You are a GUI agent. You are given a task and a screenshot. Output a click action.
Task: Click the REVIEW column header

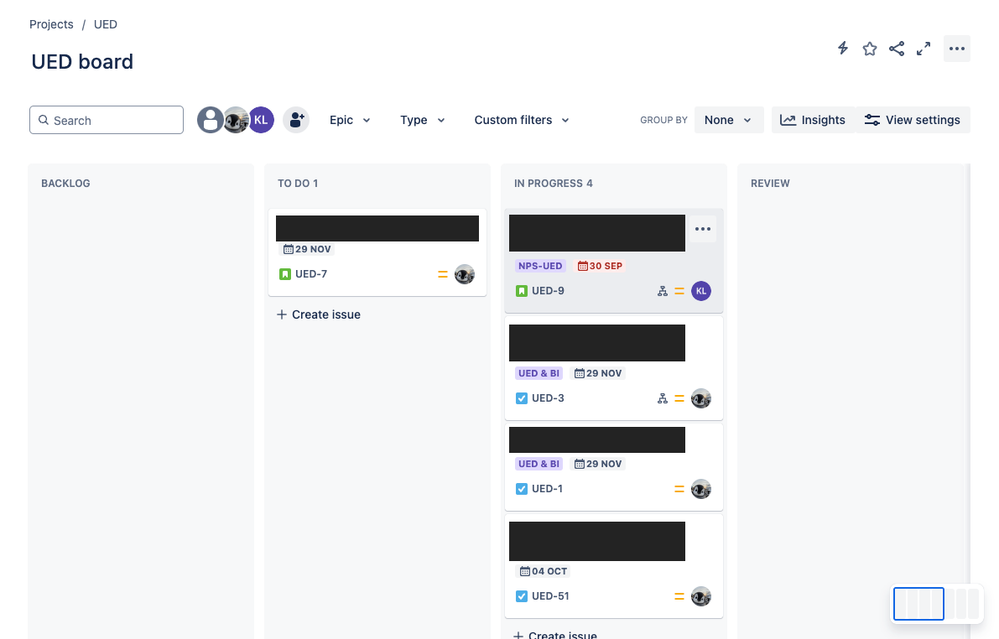(770, 183)
